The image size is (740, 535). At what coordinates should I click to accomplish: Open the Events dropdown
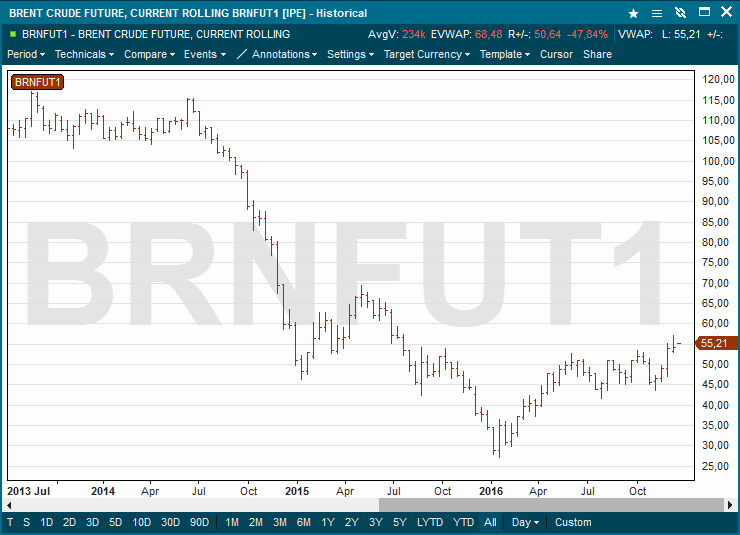(x=205, y=54)
